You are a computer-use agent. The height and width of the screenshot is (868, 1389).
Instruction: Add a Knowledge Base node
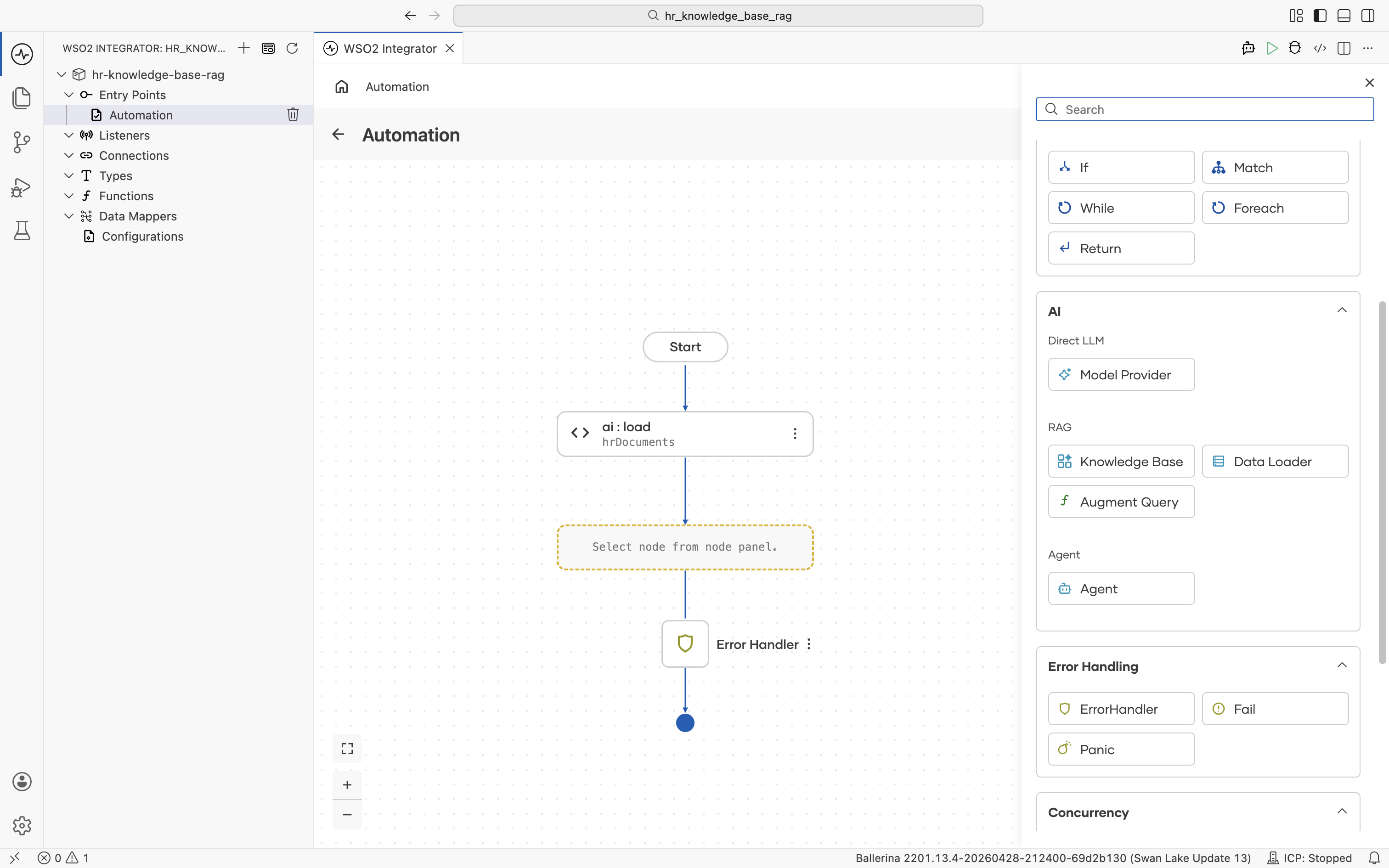point(1121,461)
